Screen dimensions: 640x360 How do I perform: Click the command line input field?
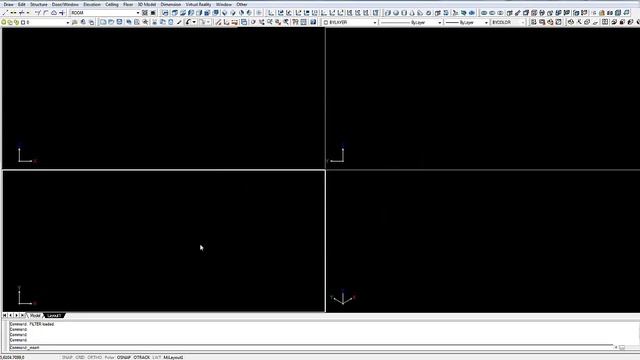(310, 348)
